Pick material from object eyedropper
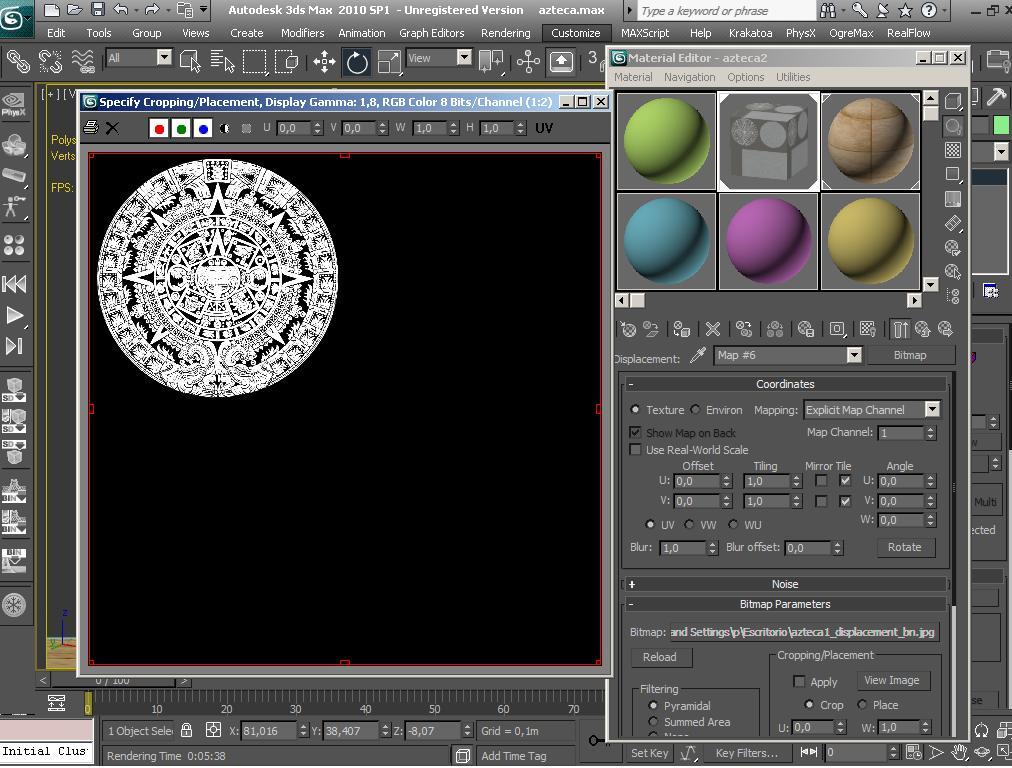 (x=697, y=355)
